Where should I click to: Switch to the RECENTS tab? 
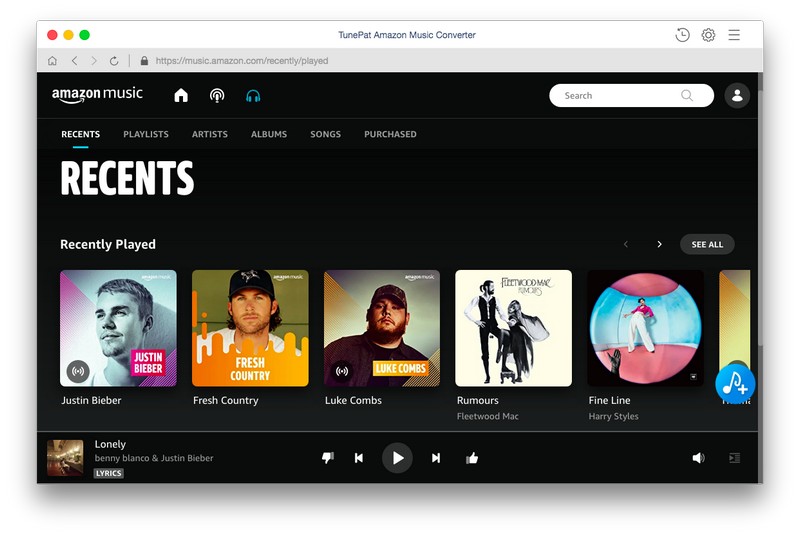pos(81,134)
